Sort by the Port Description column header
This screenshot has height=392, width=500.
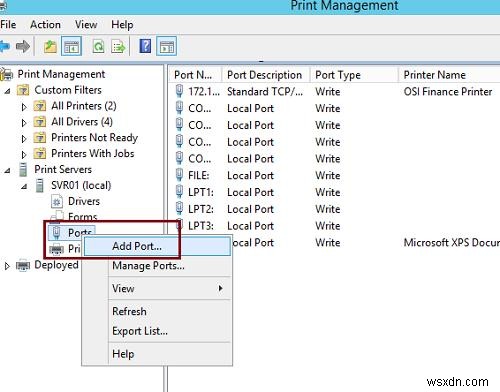266,75
